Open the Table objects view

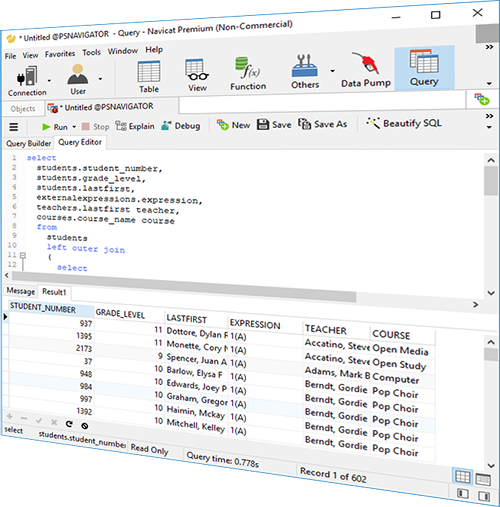[x=149, y=77]
